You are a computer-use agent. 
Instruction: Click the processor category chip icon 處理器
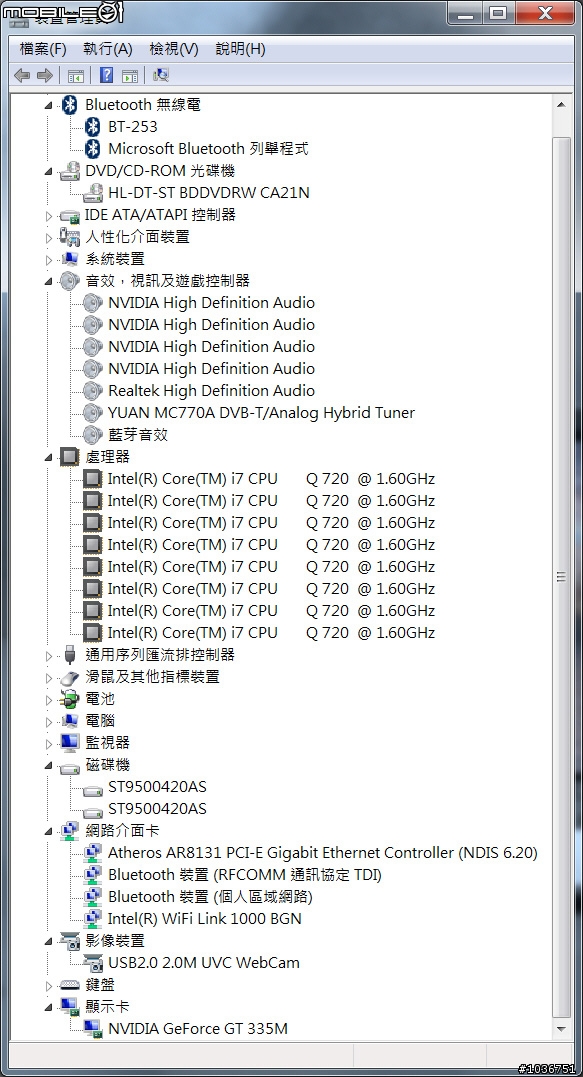69,456
